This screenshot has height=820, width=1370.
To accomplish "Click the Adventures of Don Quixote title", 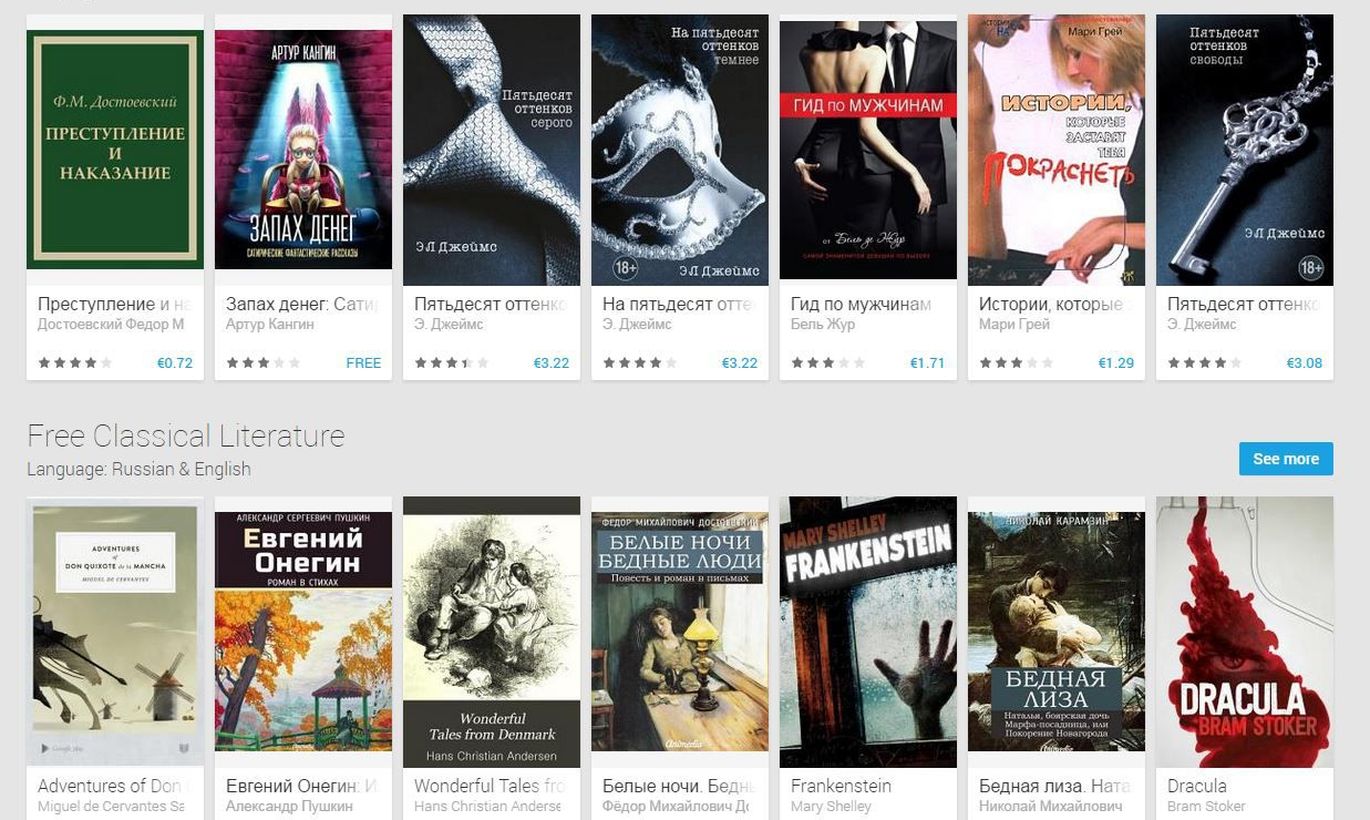I will click(x=111, y=786).
